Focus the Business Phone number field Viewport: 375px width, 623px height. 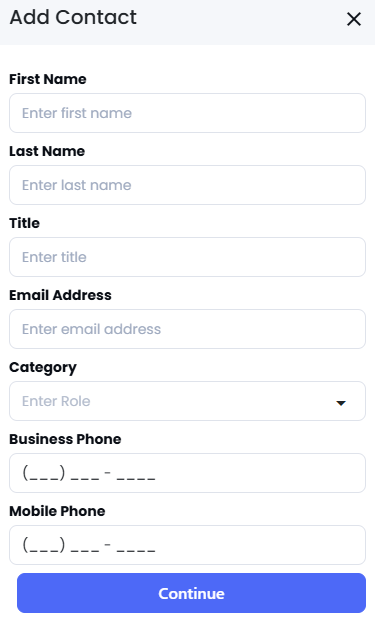click(188, 473)
